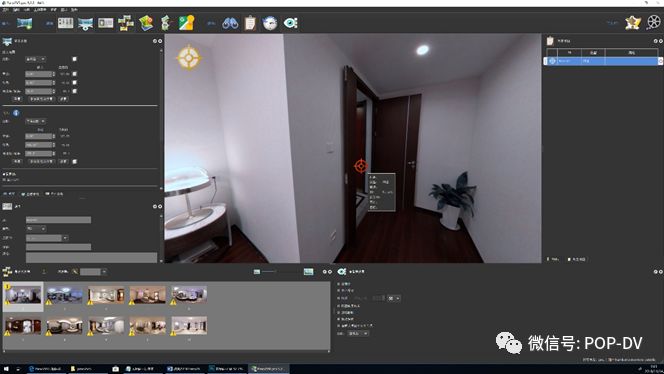
Task: Click the Tour Browser horizontal scrollbar
Action: 166,351
